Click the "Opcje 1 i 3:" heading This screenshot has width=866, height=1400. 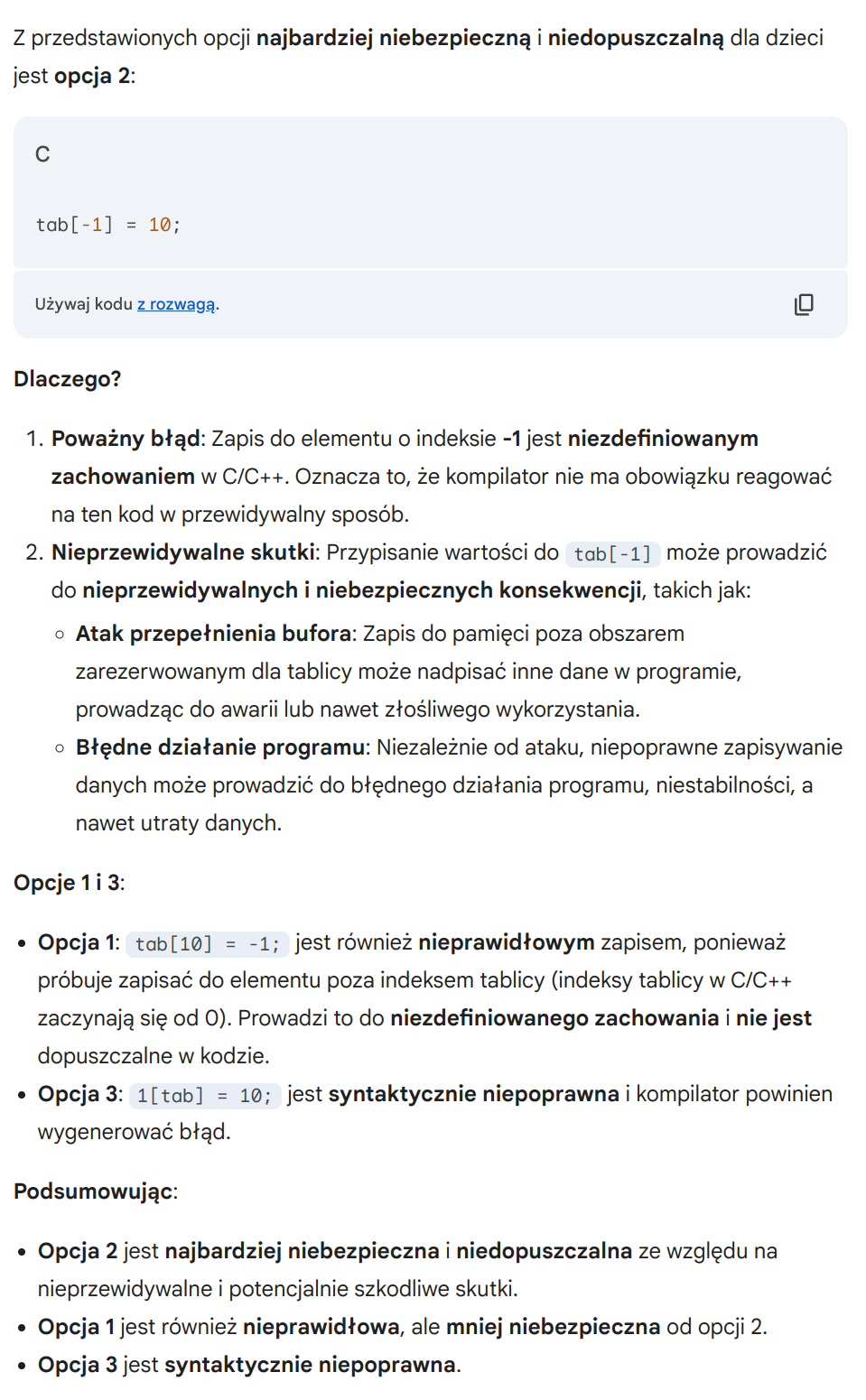(x=69, y=883)
